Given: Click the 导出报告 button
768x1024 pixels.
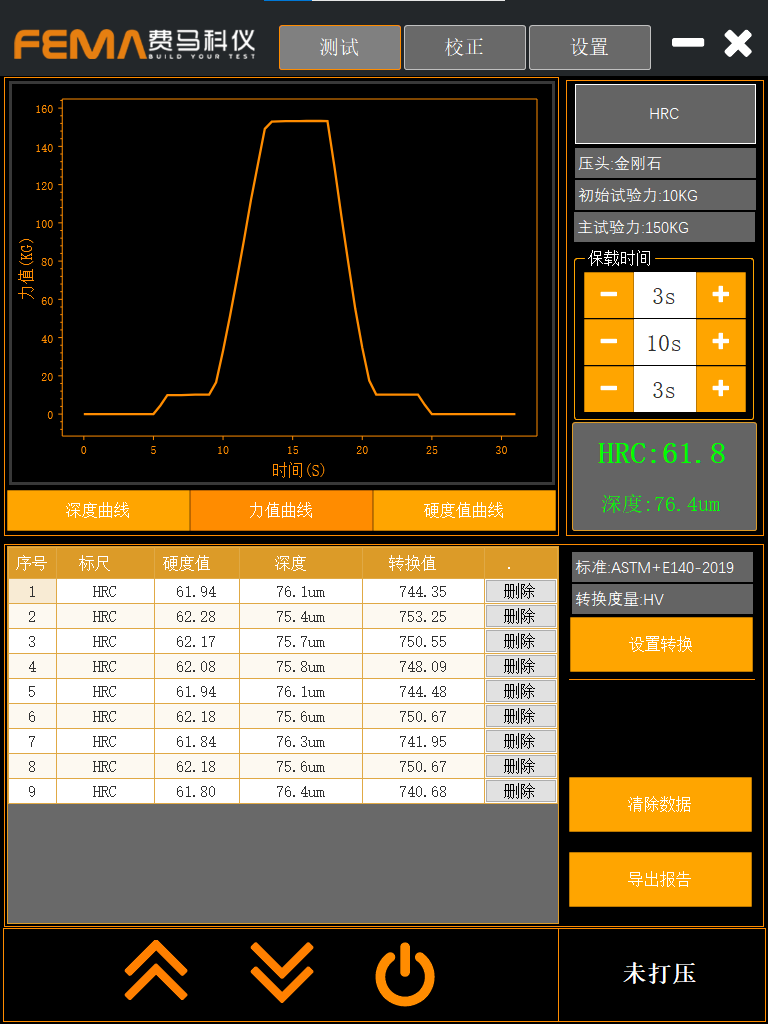Looking at the screenshot, I should click(x=660, y=879).
